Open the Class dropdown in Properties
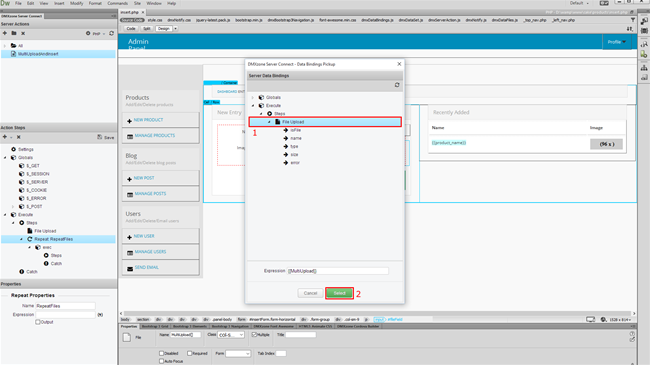650x365 pixels. [x=231, y=335]
